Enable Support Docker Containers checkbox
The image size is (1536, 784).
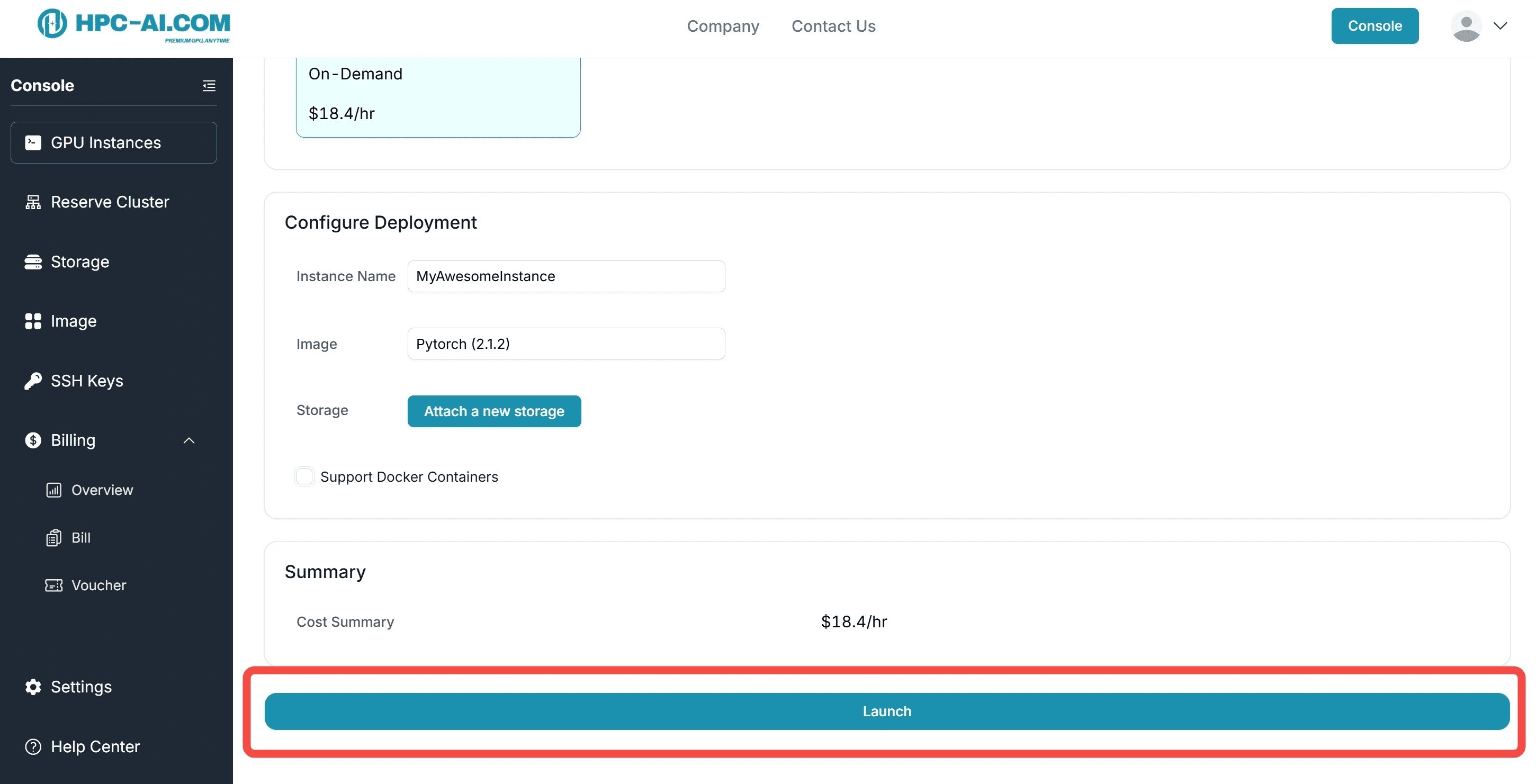point(304,476)
